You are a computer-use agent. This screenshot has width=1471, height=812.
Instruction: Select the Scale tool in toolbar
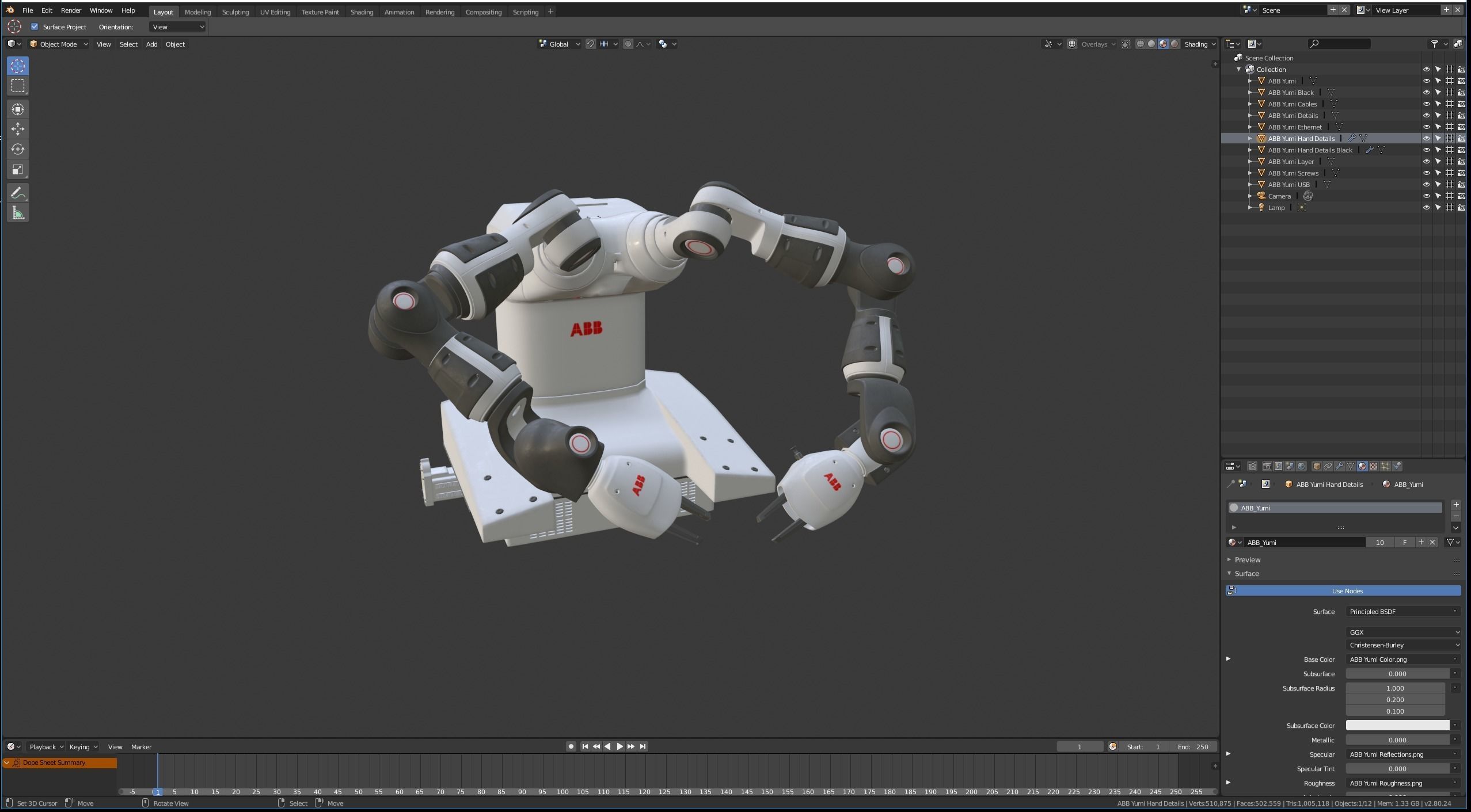pyautogui.click(x=18, y=169)
